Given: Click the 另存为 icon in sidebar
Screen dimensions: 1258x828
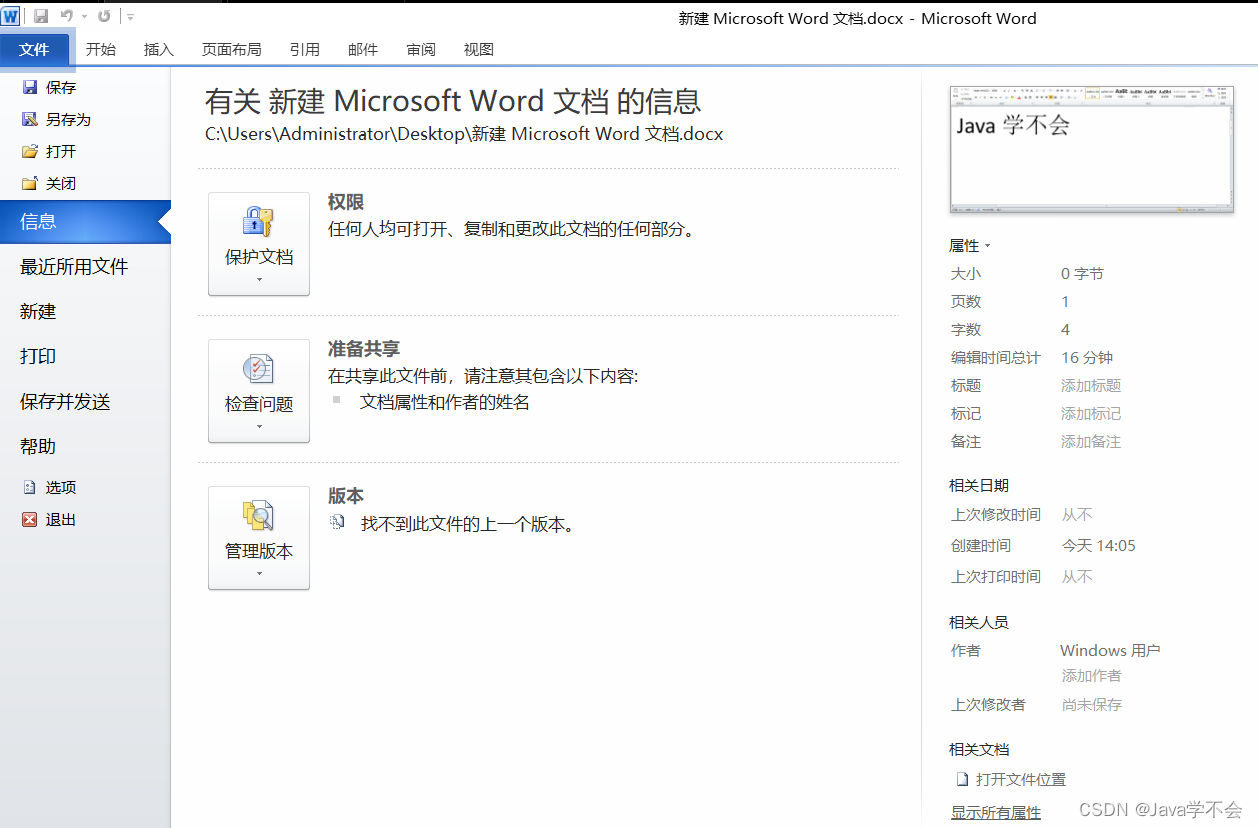Looking at the screenshot, I should tap(30, 119).
